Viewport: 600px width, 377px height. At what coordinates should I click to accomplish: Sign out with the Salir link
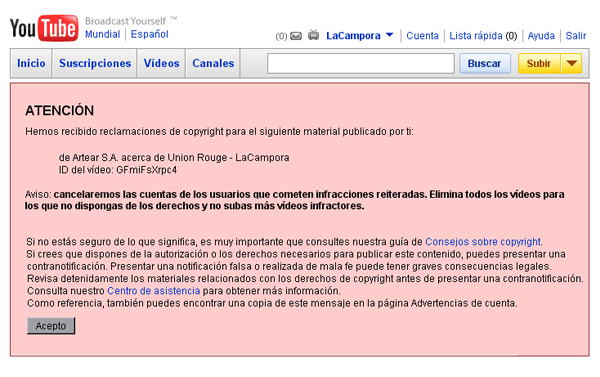(576, 36)
